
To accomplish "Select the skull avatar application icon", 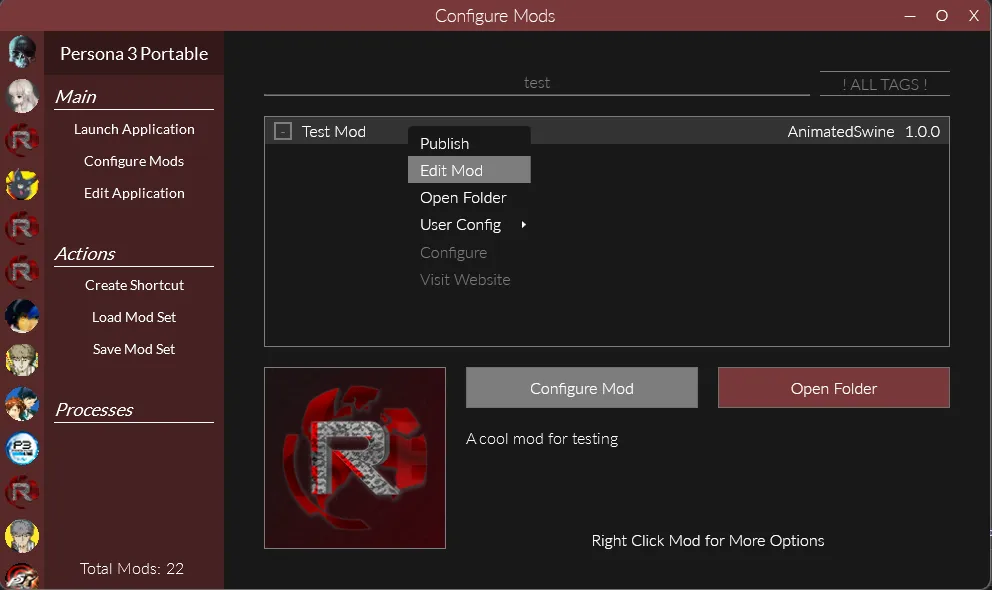I will click(22, 51).
